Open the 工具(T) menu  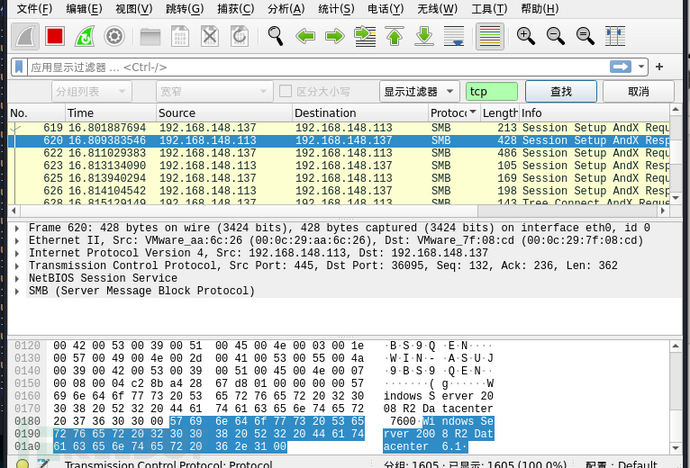tap(489, 8)
